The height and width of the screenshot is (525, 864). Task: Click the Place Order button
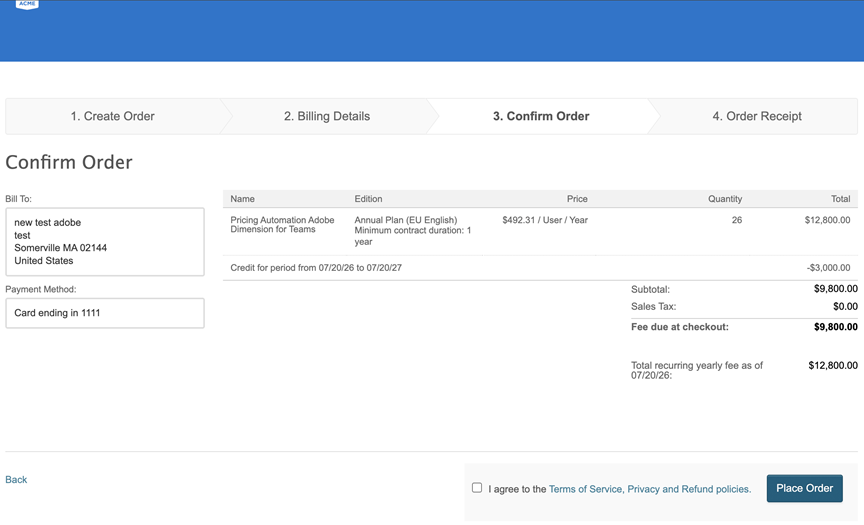tap(804, 488)
